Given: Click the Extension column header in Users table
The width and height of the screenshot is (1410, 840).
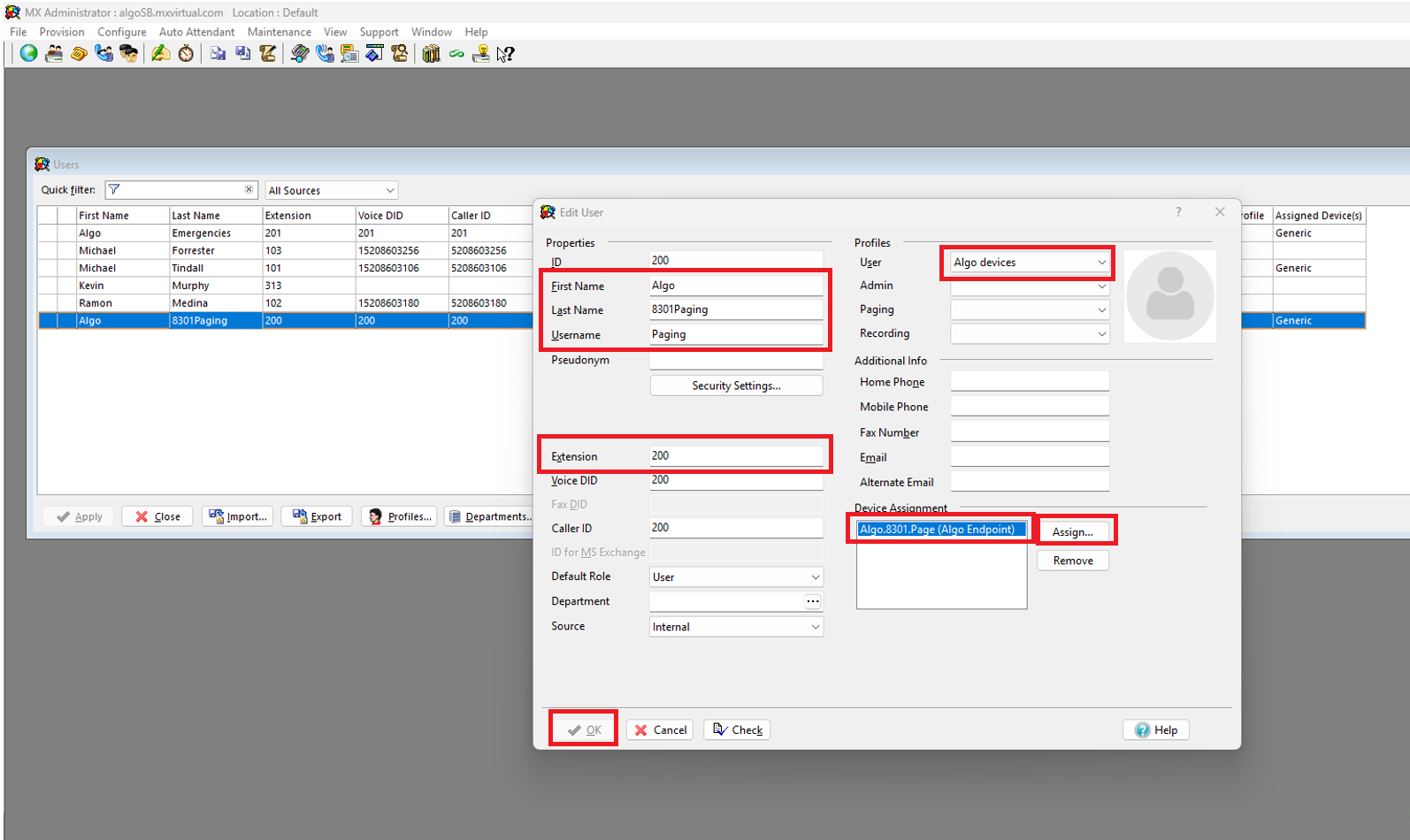Looking at the screenshot, I should pos(309,216).
